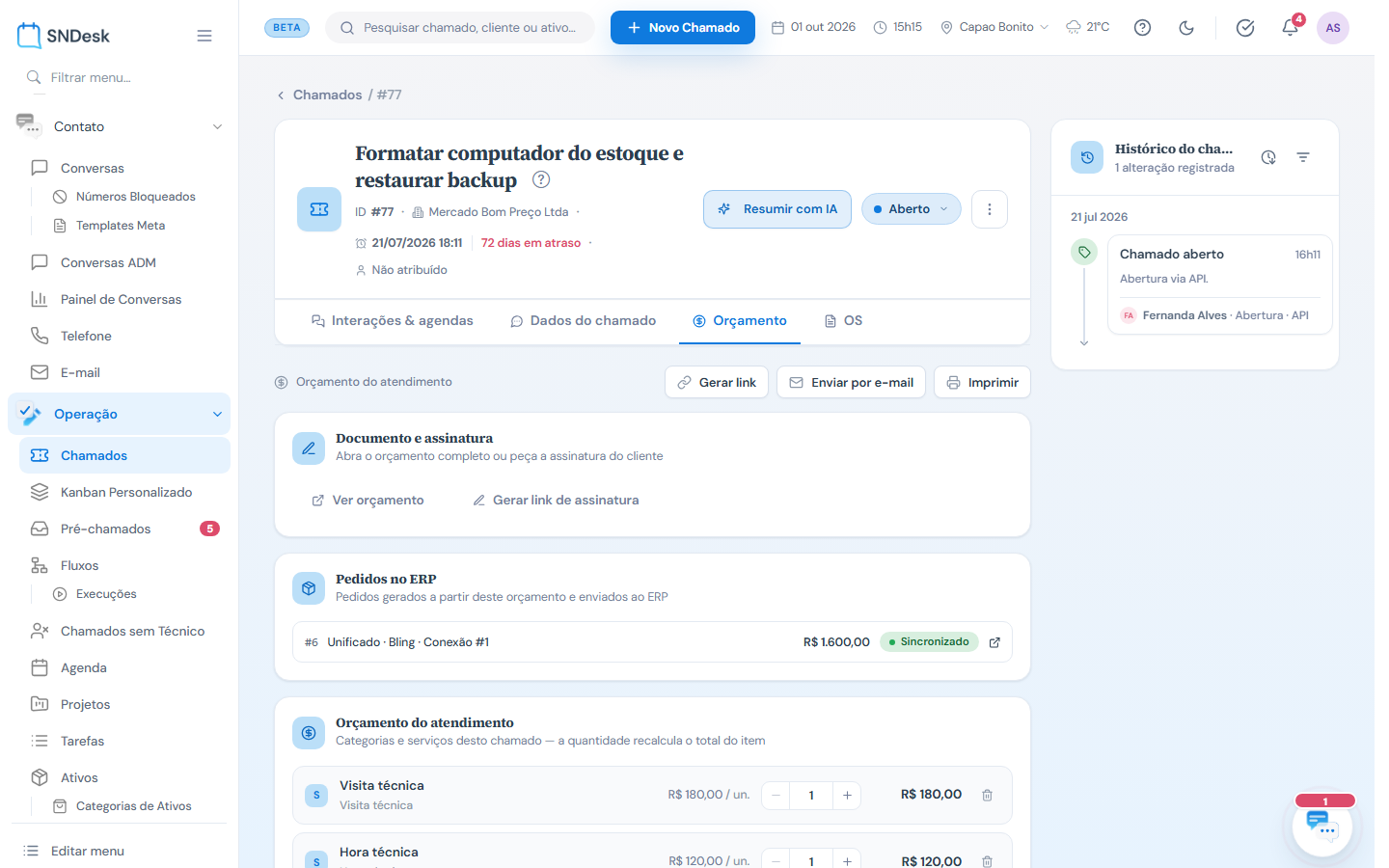
Task: Expand the Capao Bonito location dropdown
Action: click(994, 27)
